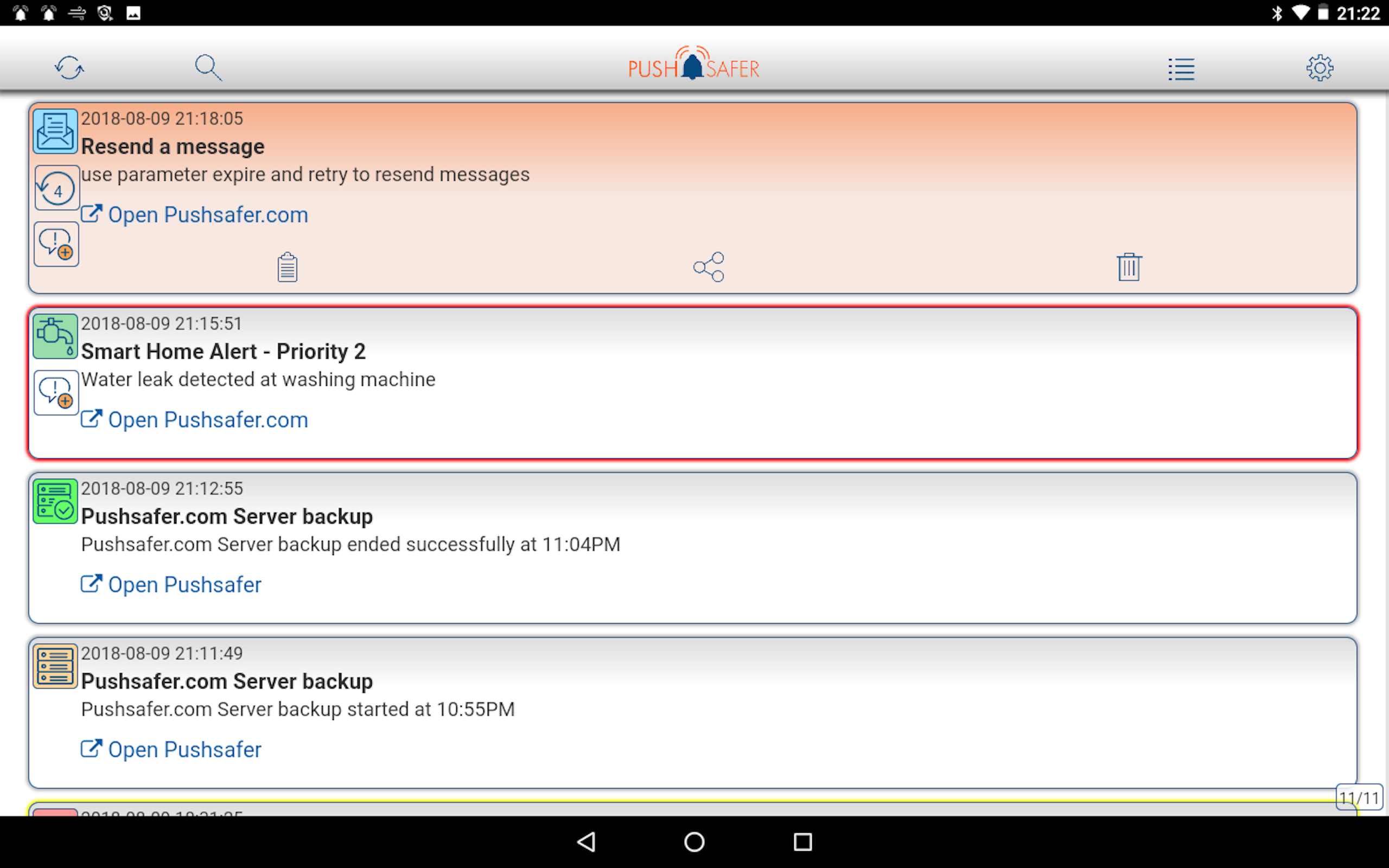Tap the green server check icon

click(55, 501)
